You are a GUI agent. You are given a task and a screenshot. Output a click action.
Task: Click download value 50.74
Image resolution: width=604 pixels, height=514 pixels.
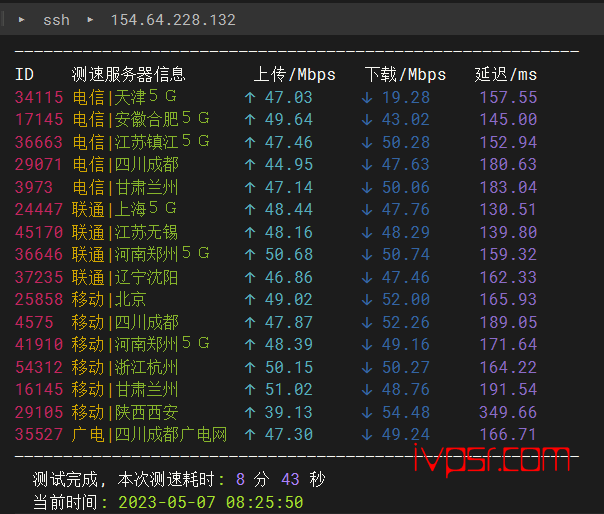(x=406, y=254)
